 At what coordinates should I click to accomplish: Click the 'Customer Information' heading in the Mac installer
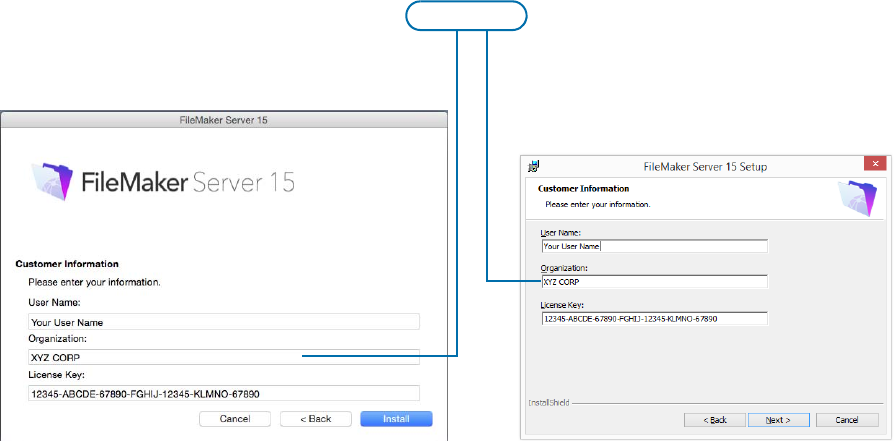[67, 264]
